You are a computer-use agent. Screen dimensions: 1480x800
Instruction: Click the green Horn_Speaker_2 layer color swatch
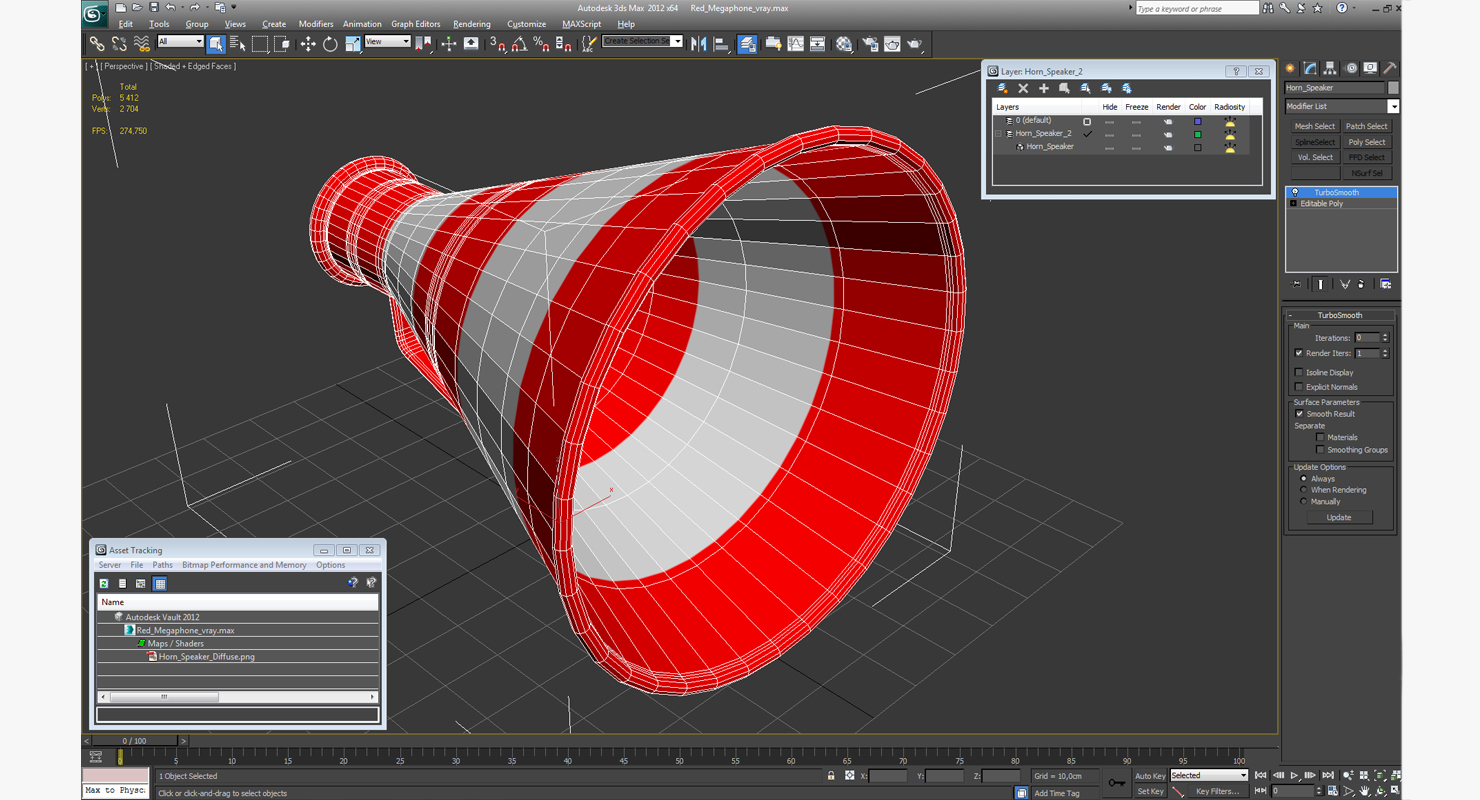1197,134
